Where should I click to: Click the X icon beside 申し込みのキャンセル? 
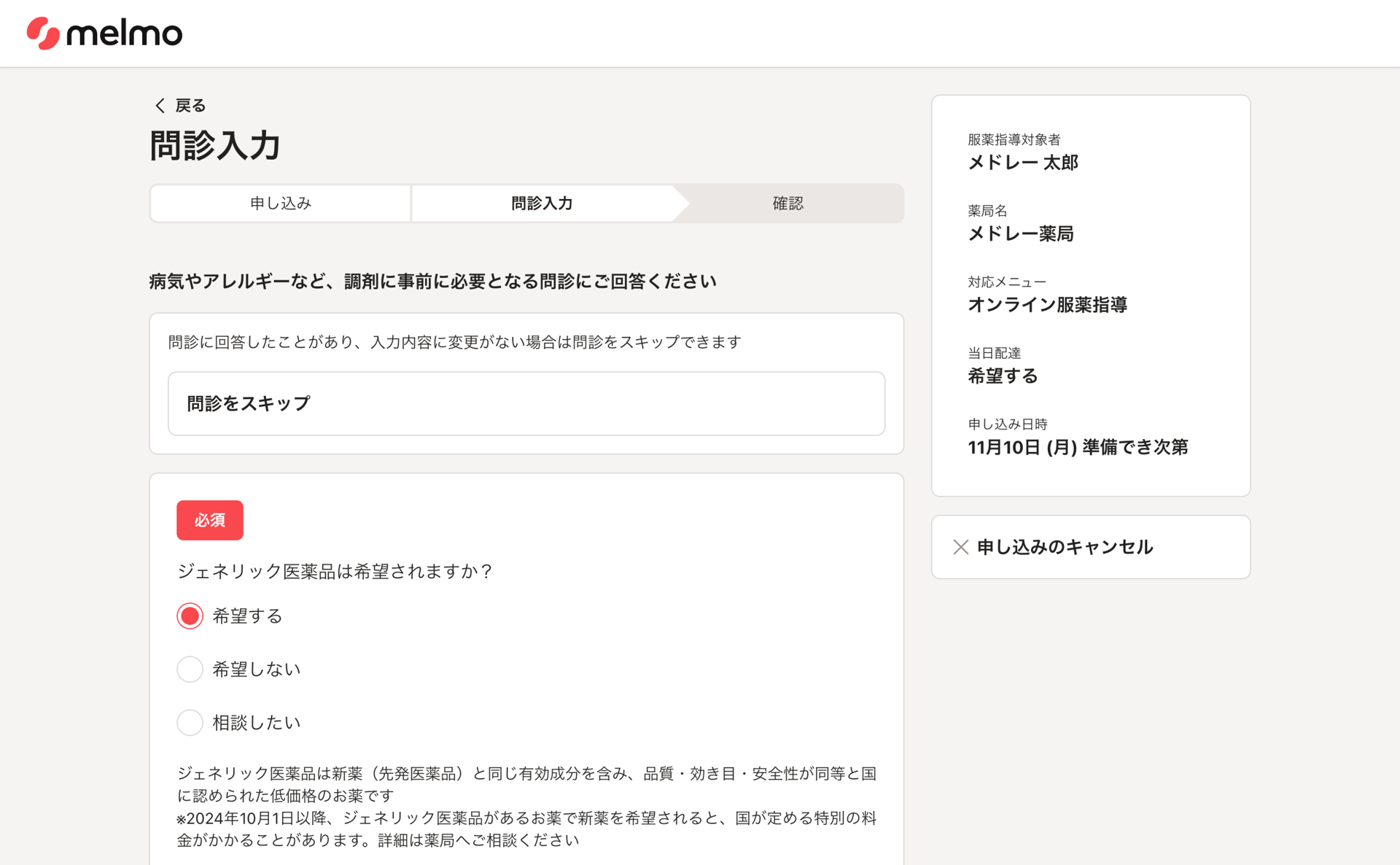pyautogui.click(x=960, y=547)
